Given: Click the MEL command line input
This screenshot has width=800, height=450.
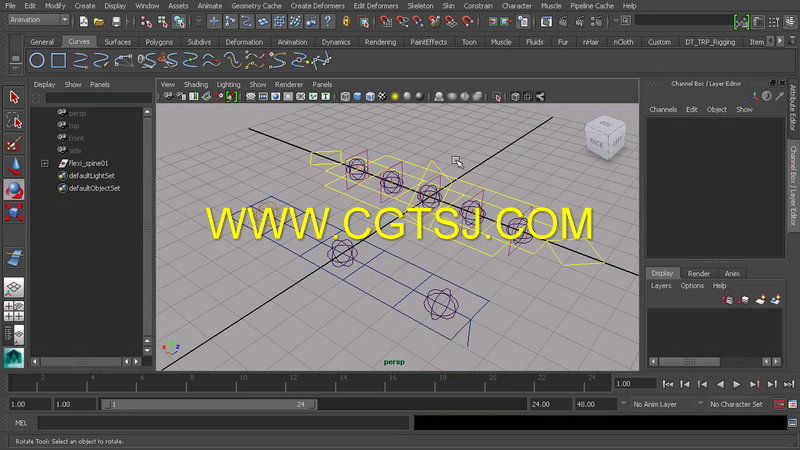Looking at the screenshot, I should pos(223,422).
